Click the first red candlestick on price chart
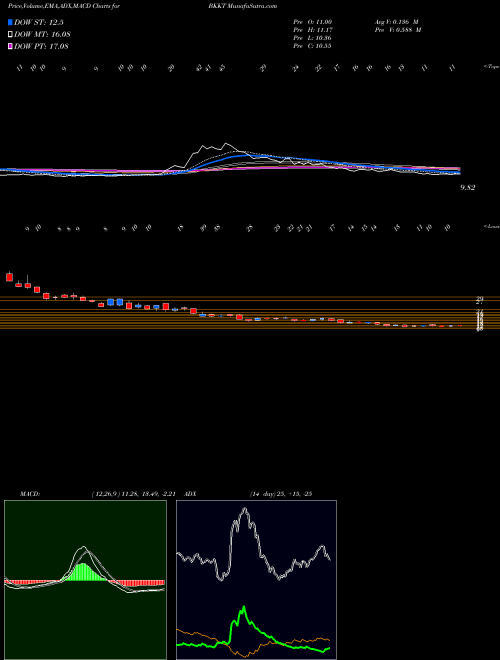500x660 pixels. tap(9, 277)
